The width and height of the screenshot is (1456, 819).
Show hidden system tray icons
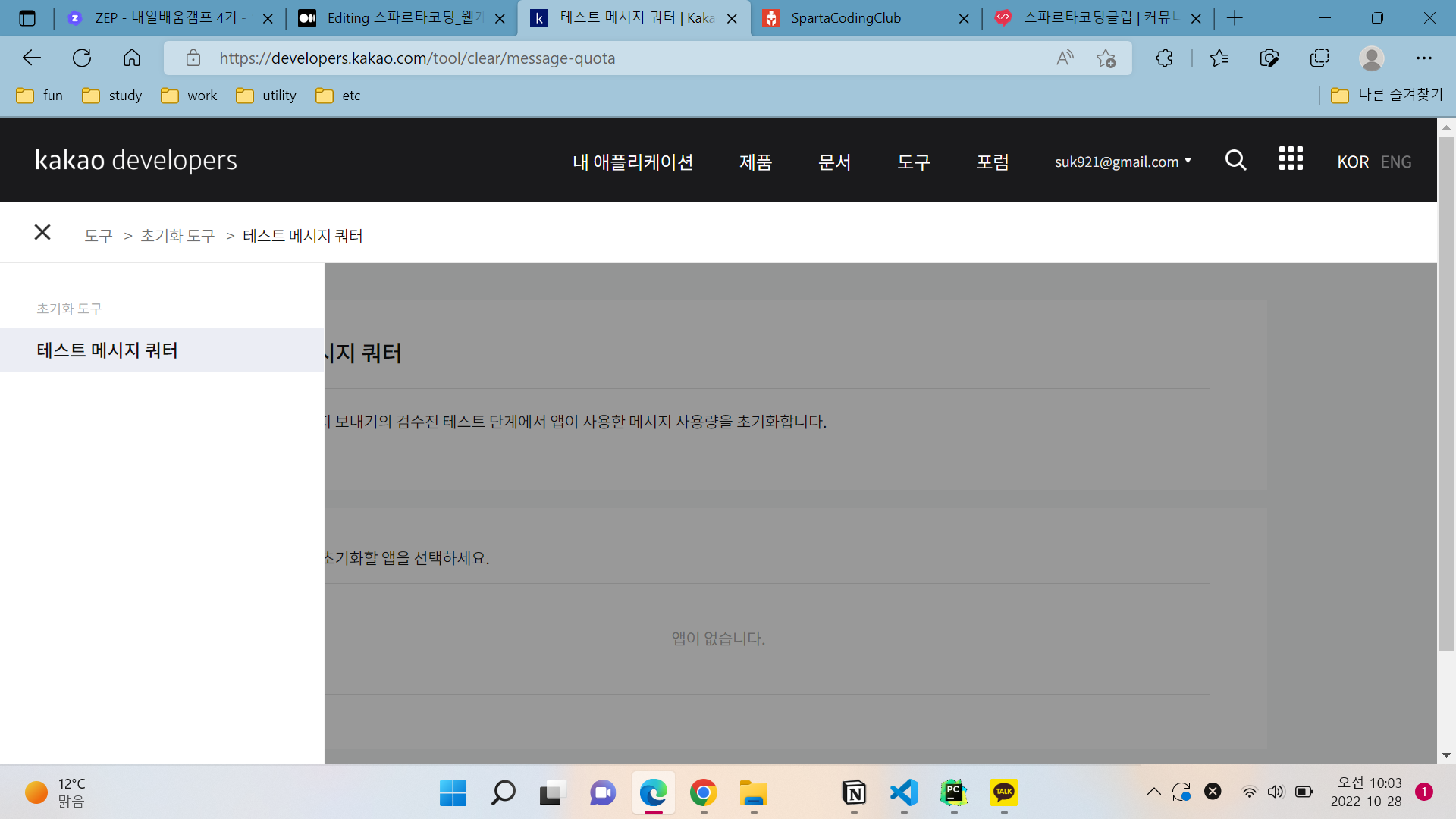(1153, 792)
